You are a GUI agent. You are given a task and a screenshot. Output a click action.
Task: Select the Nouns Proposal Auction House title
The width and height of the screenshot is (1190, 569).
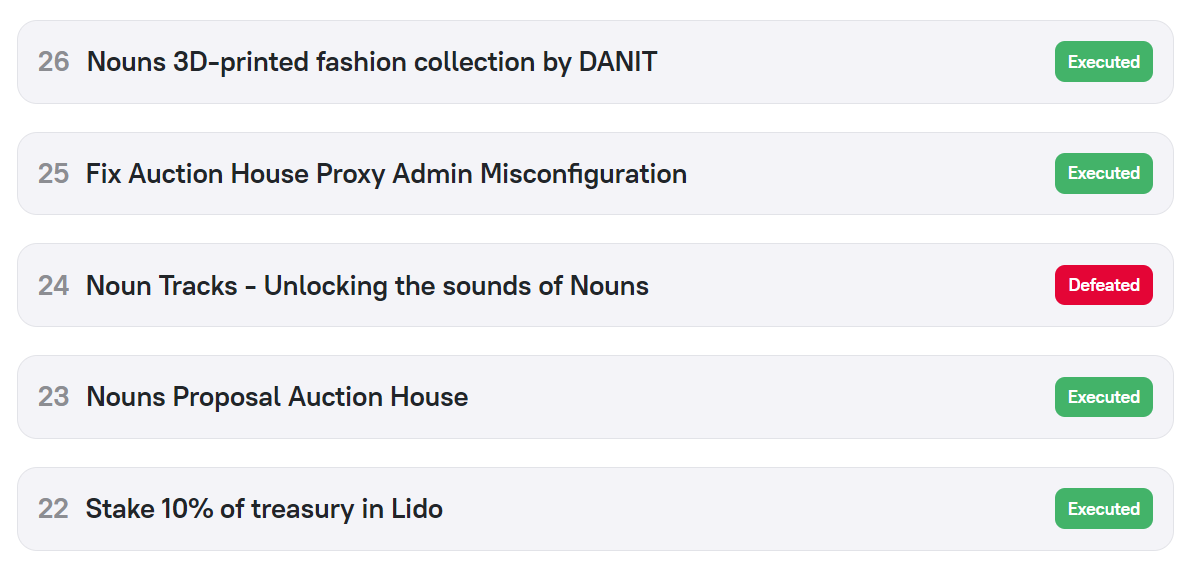click(277, 397)
